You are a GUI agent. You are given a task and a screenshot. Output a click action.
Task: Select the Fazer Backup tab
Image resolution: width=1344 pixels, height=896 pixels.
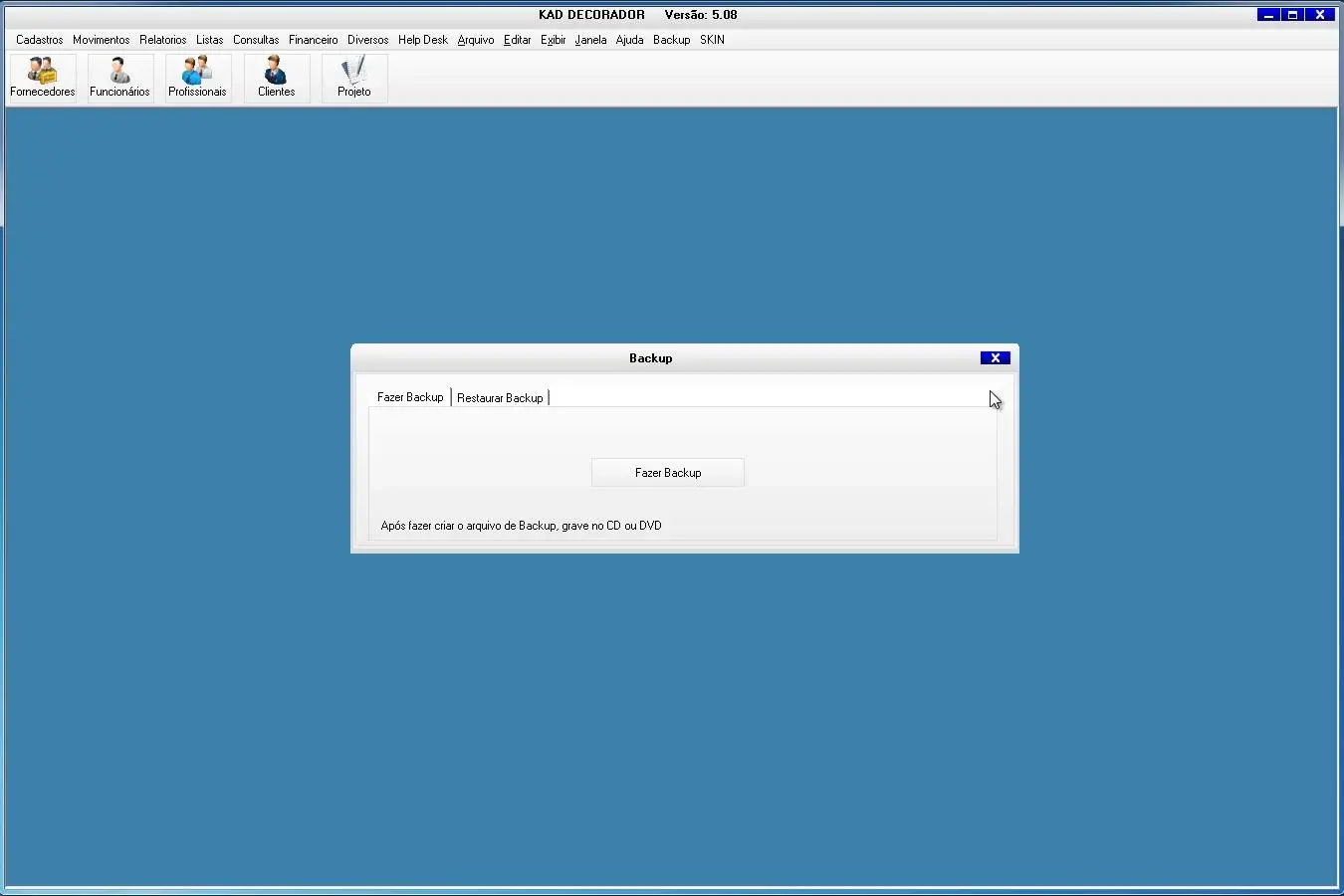click(410, 397)
